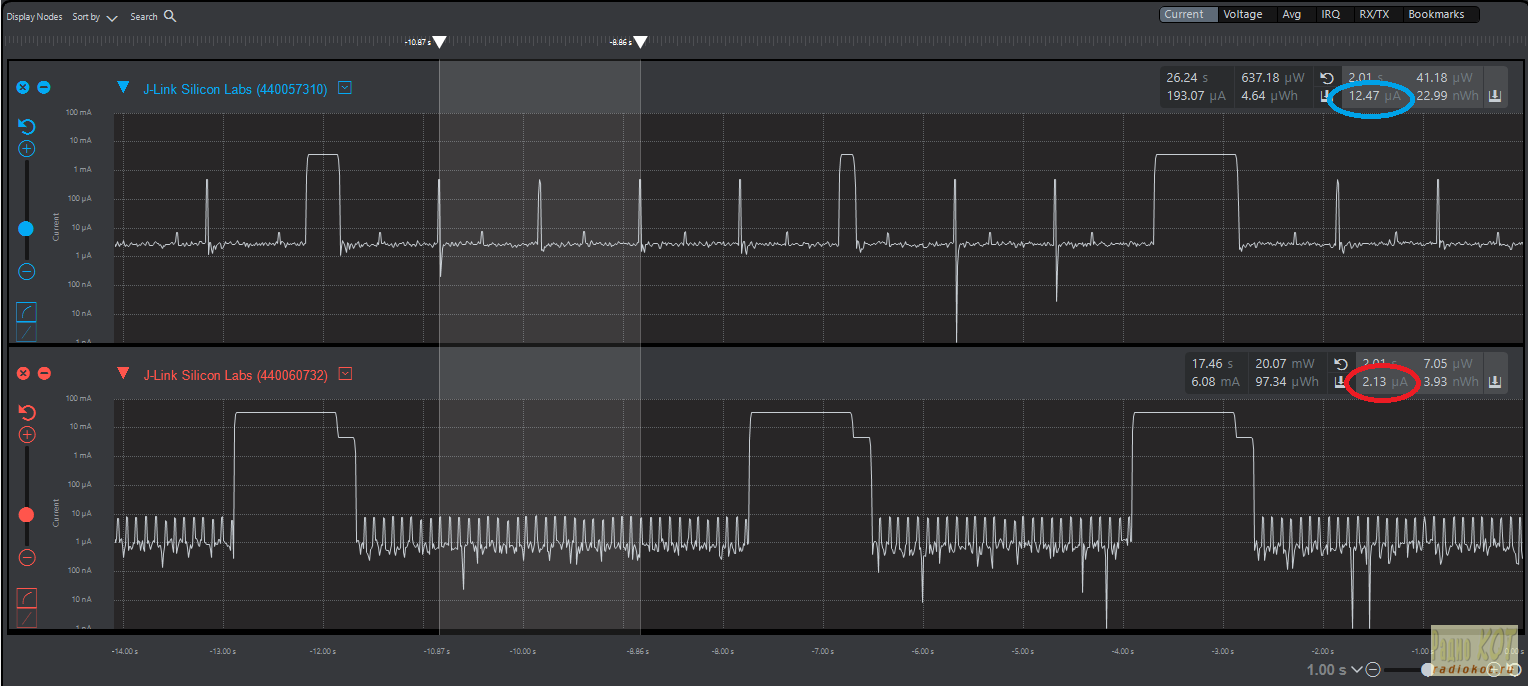Open the Bookmarks tab
The image size is (1528, 686).
click(1435, 14)
